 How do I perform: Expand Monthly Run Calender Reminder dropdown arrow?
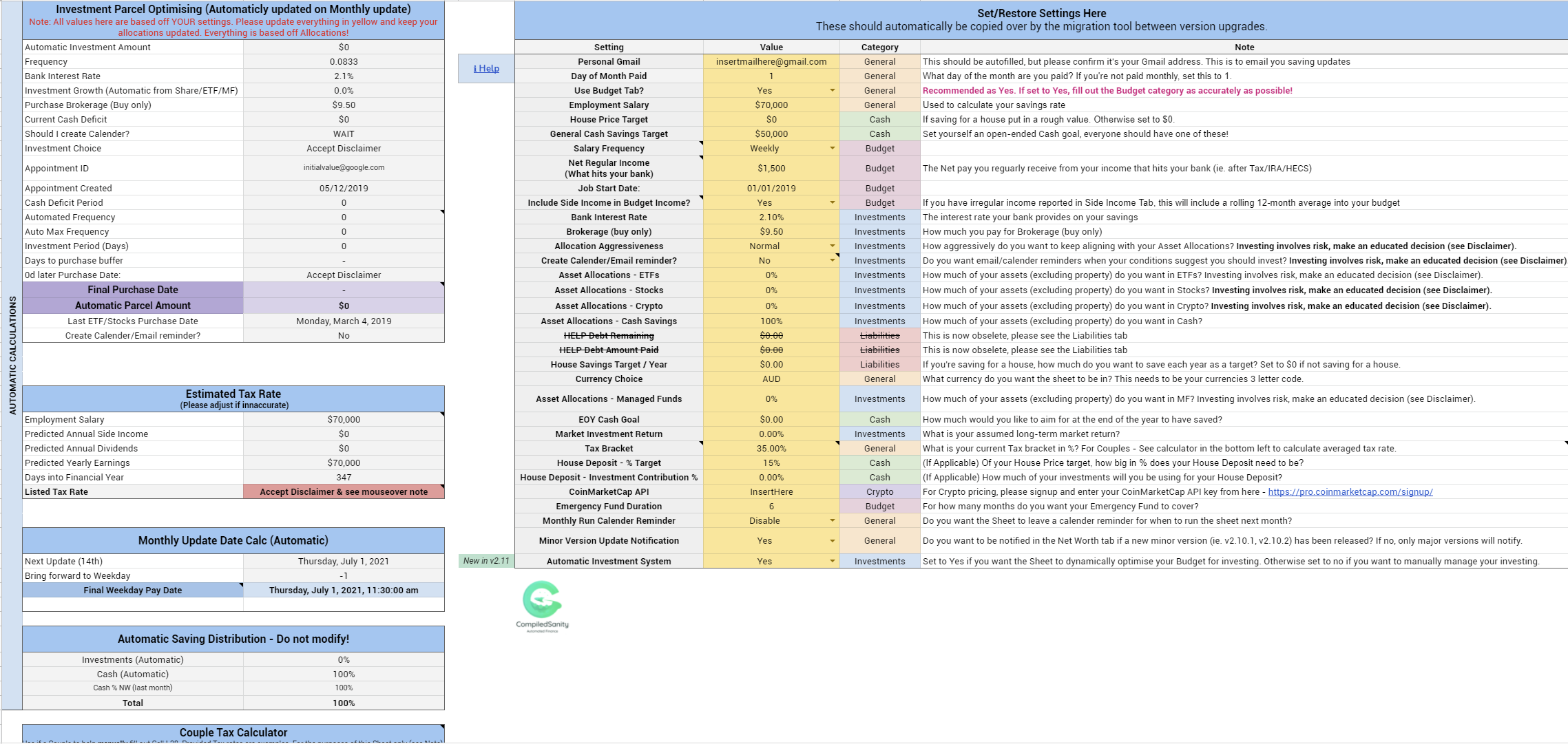coord(832,520)
